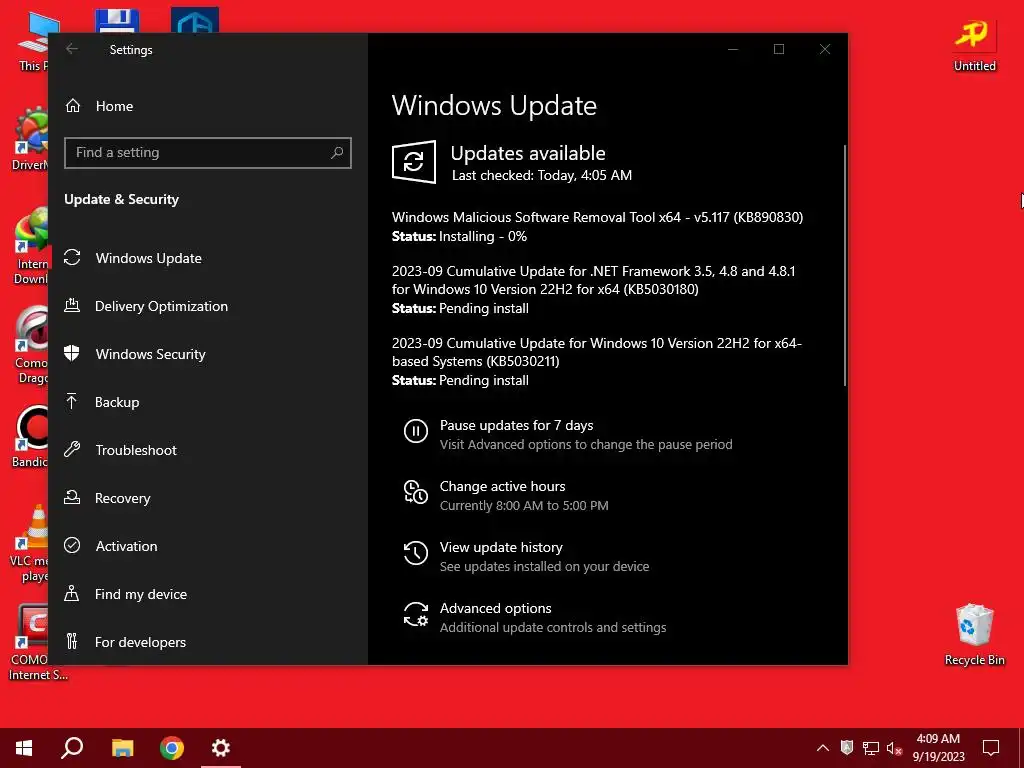Click Pause updates for 7 days
This screenshot has height=768, width=1024.
click(x=517, y=425)
